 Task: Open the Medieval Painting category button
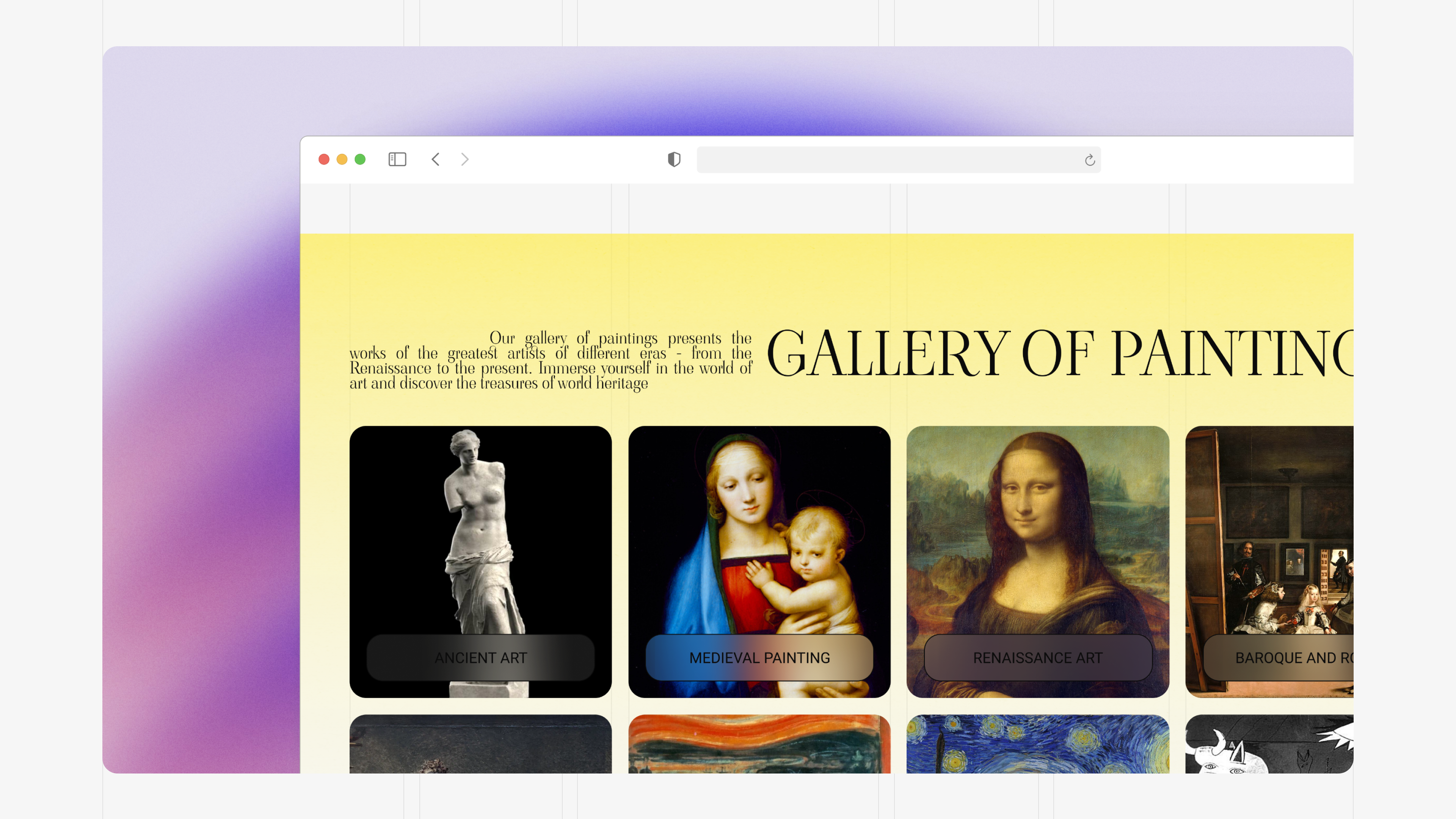coord(759,658)
